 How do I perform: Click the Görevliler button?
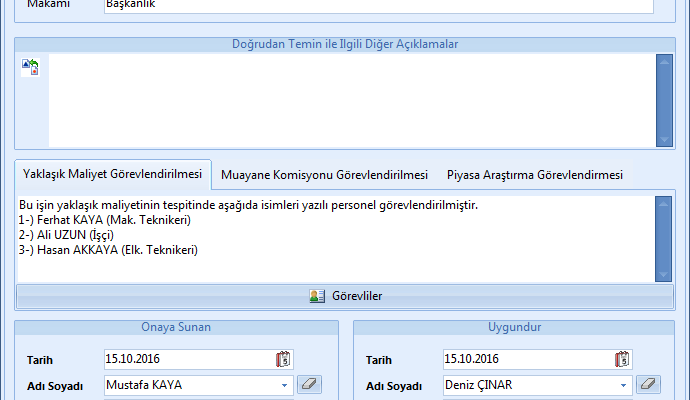point(345,296)
